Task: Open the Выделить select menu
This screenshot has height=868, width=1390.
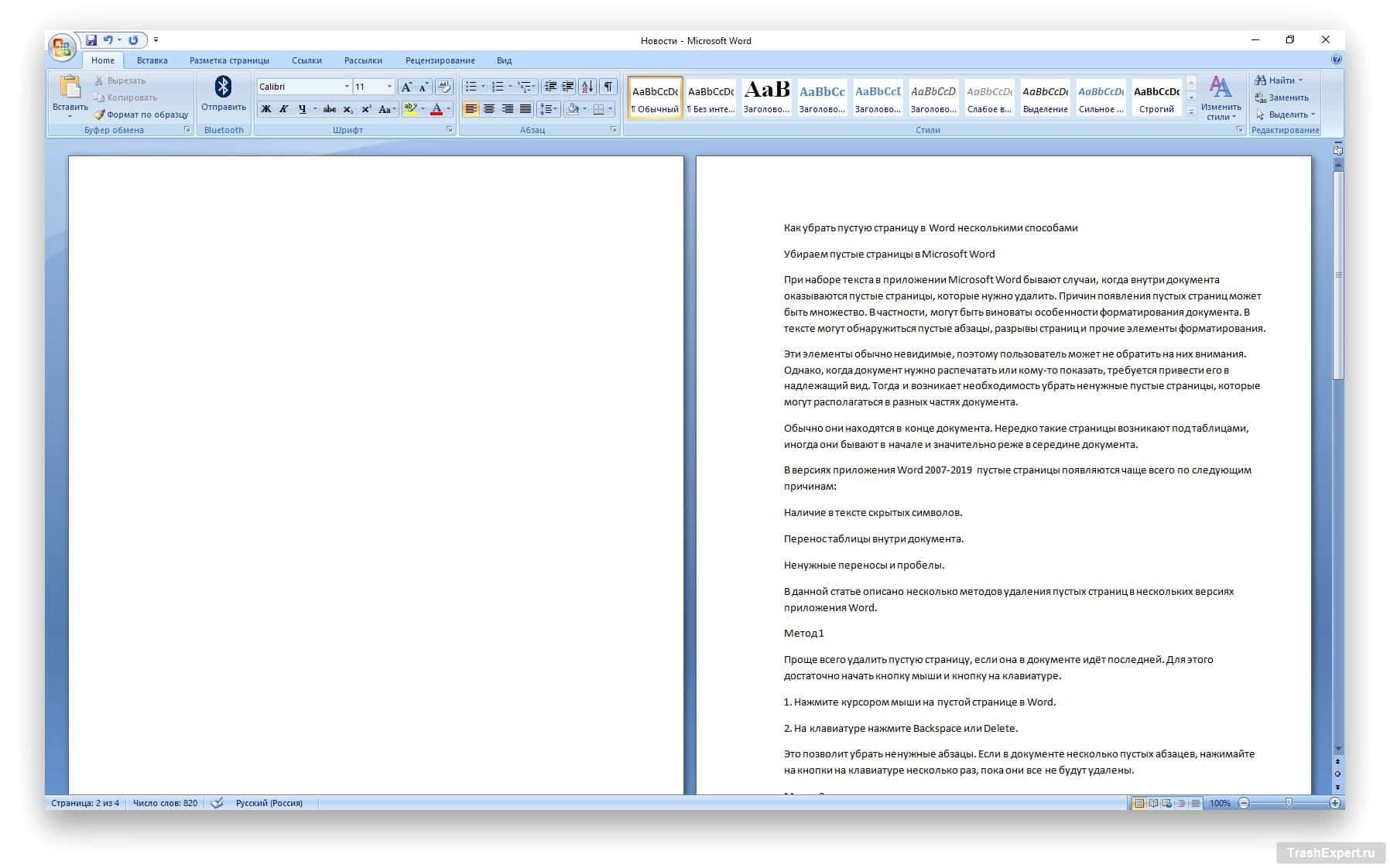Action: pos(1286,114)
